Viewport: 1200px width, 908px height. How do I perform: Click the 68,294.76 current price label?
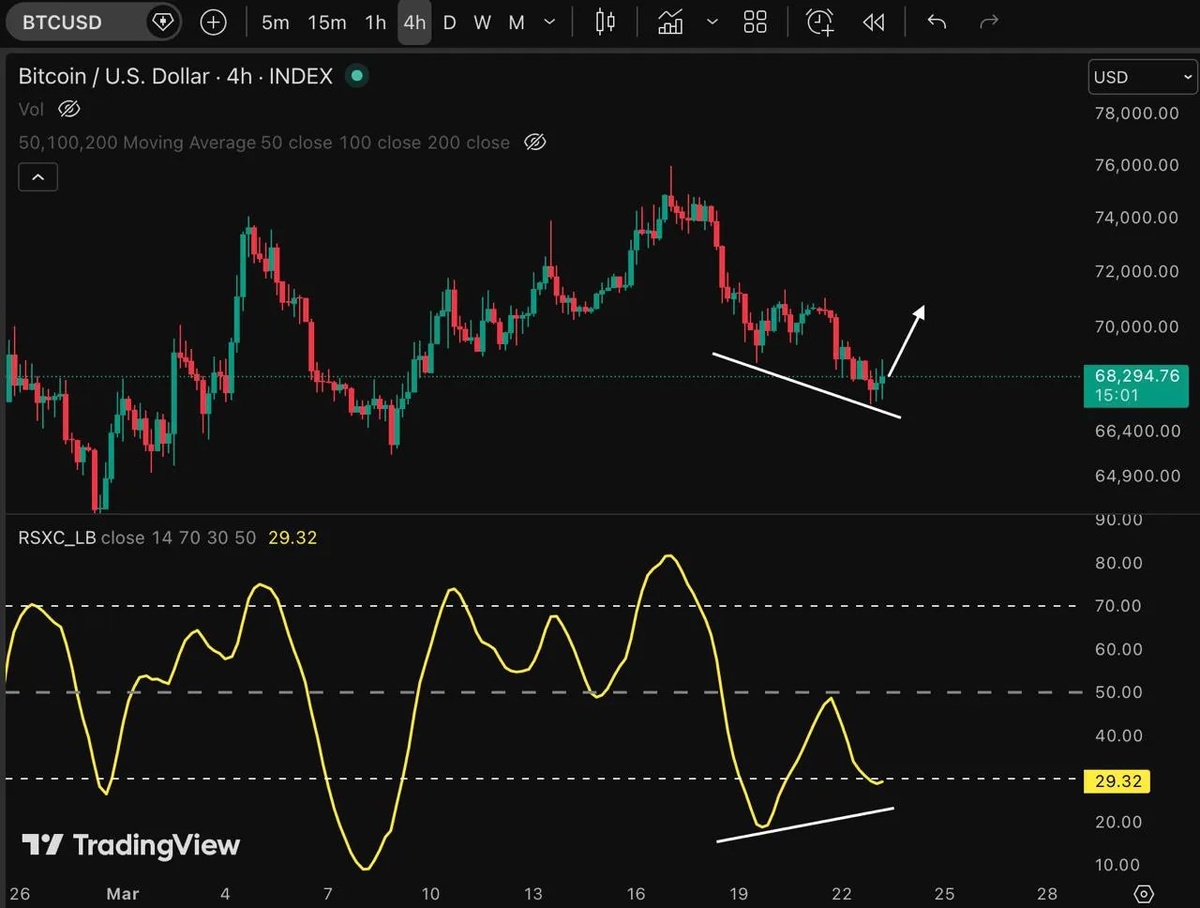[x=1135, y=385]
